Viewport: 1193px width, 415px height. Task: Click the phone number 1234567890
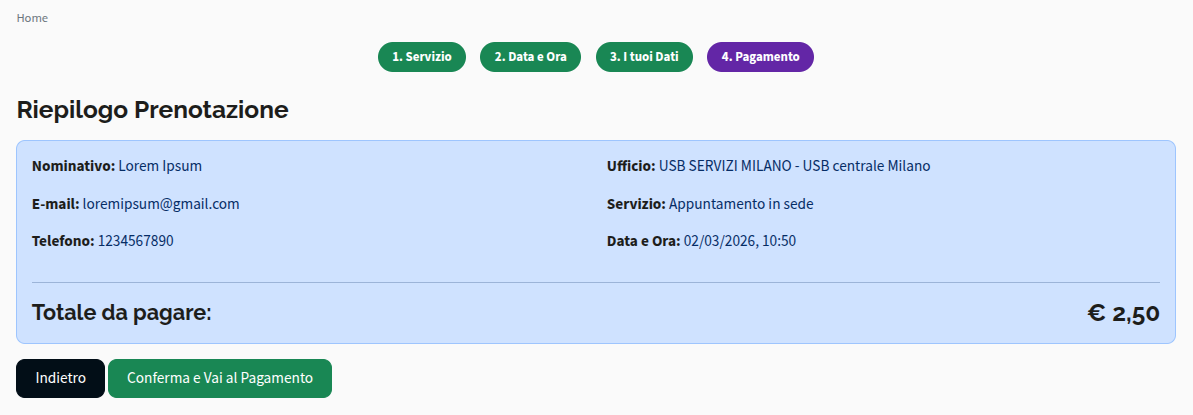point(136,241)
